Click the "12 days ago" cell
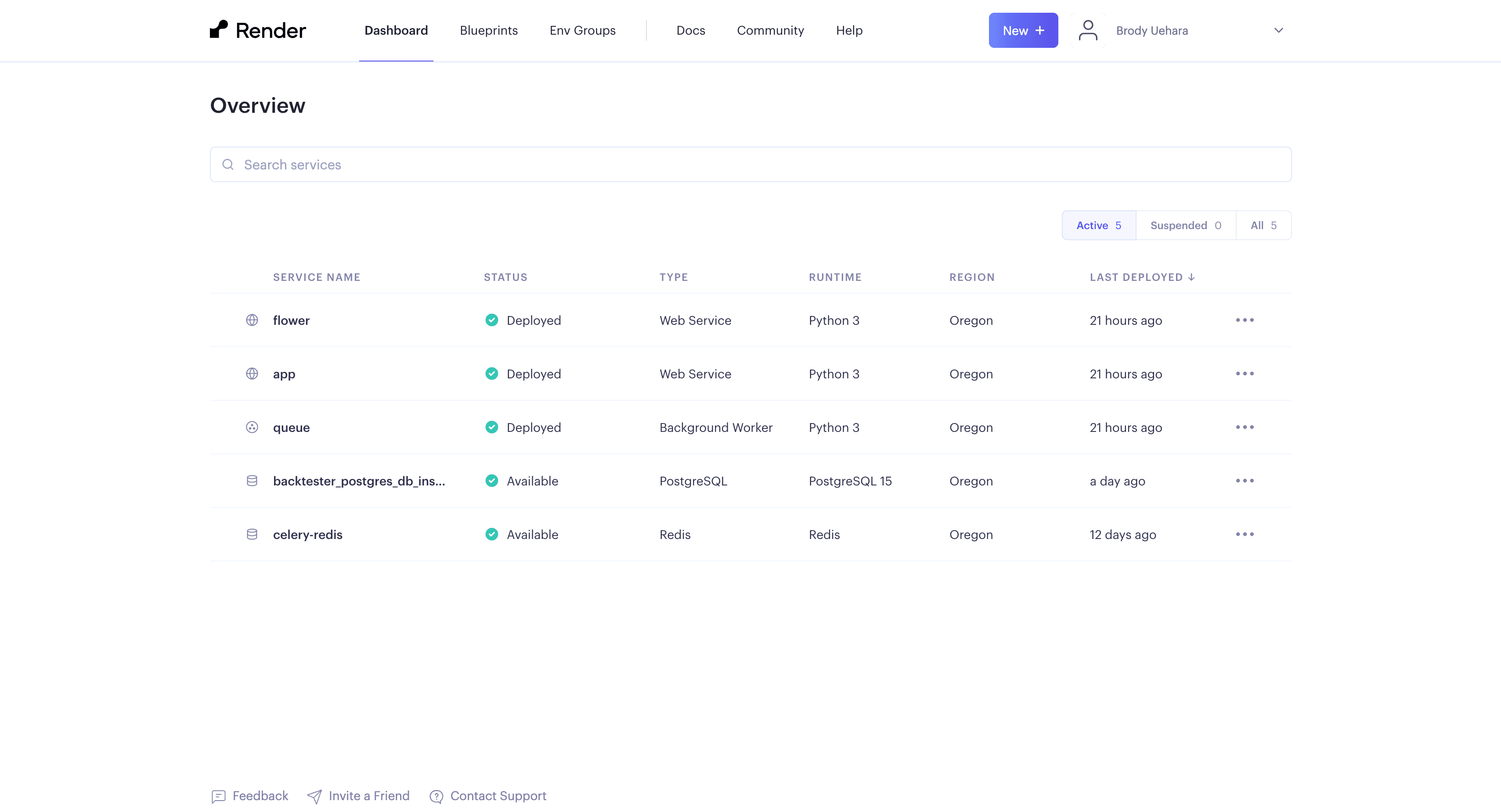The width and height of the screenshot is (1501, 812). click(x=1123, y=535)
